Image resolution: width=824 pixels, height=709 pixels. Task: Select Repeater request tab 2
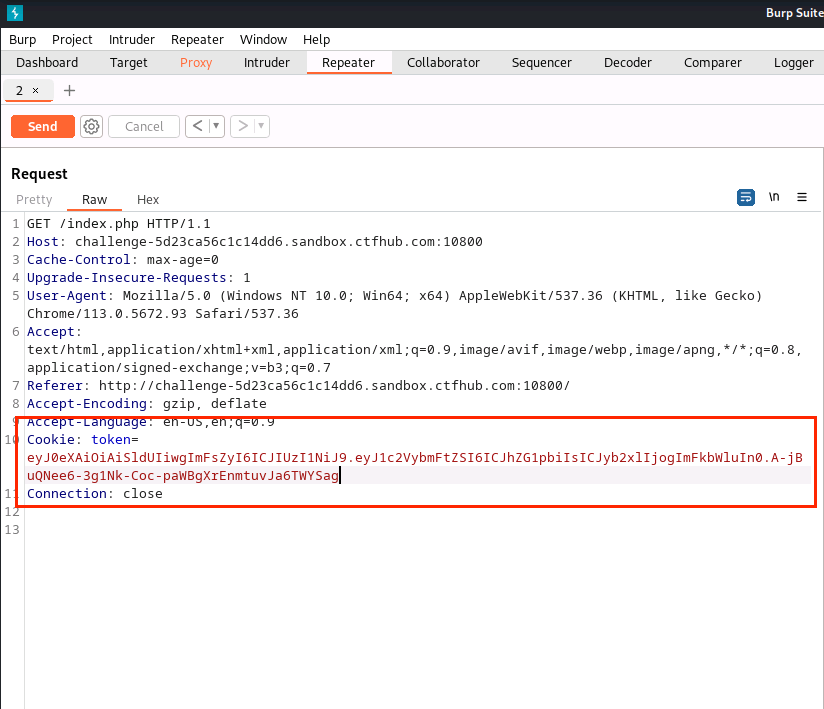[x=19, y=90]
